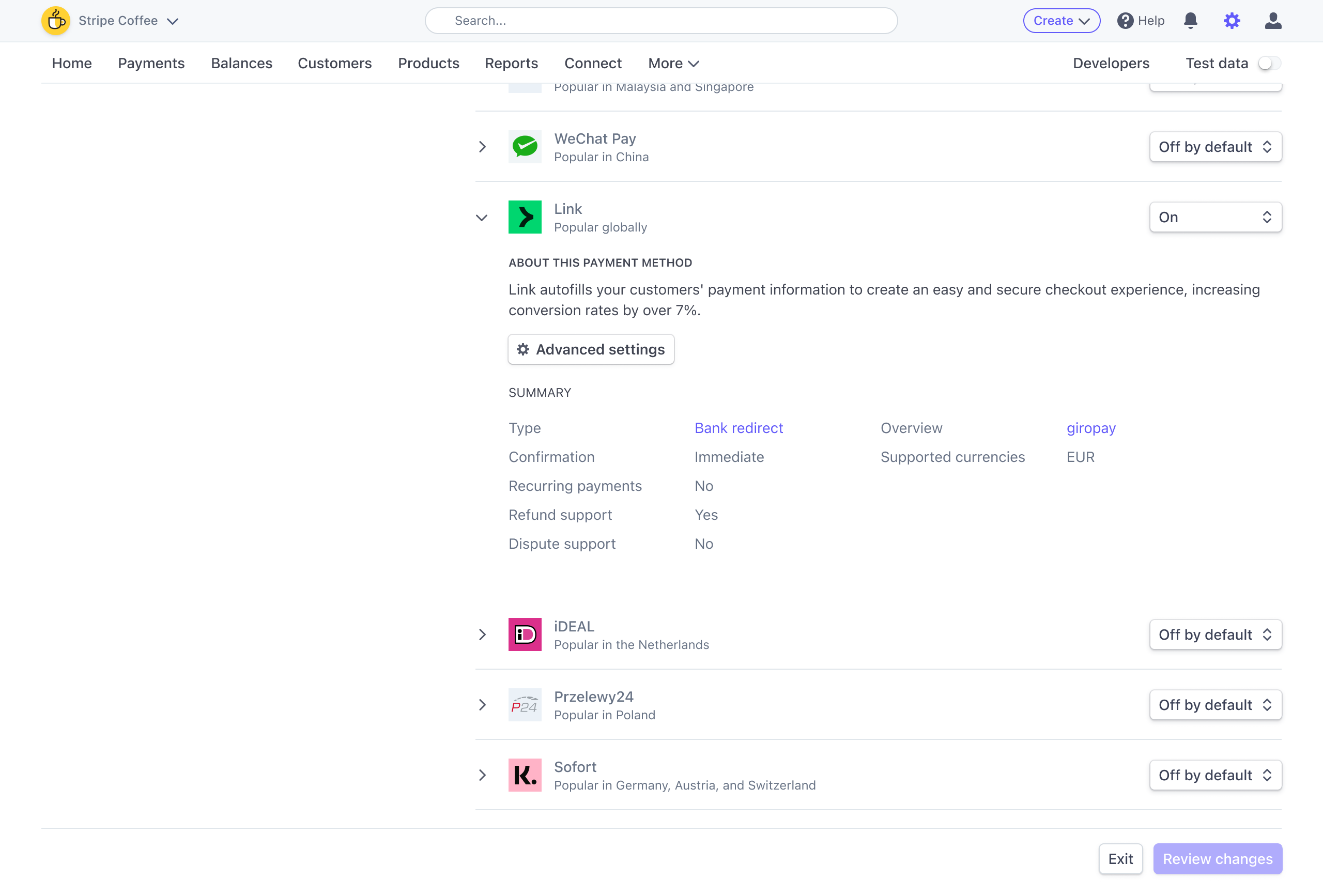The image size is (1323, 896).
Task: Click the Stripe Coffee account selector
Action: coord(112,20)
